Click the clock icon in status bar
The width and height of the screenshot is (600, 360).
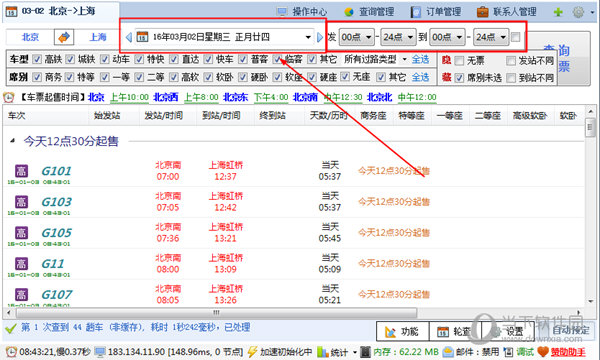[11, 352]
